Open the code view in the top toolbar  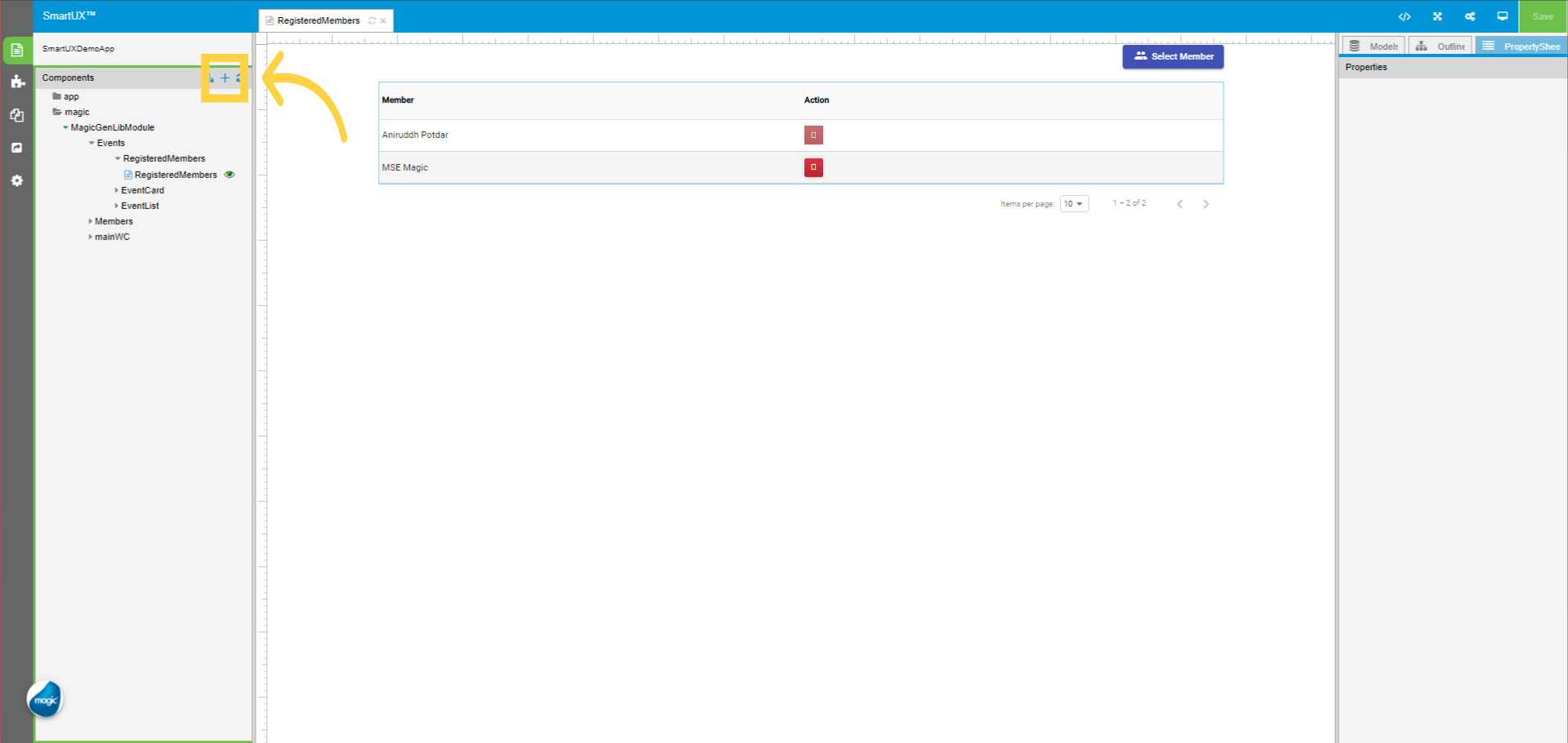1405,16
